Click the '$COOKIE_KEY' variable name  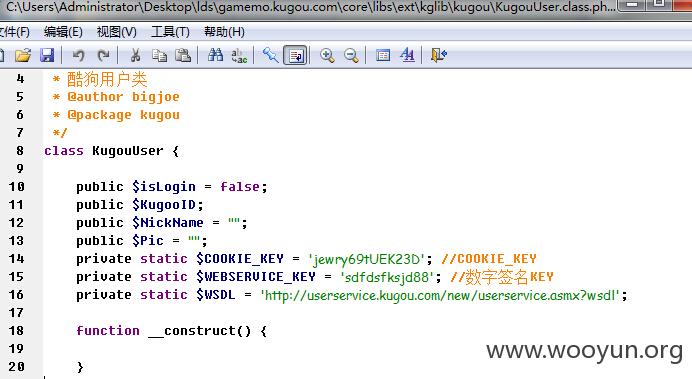[240, 259]
